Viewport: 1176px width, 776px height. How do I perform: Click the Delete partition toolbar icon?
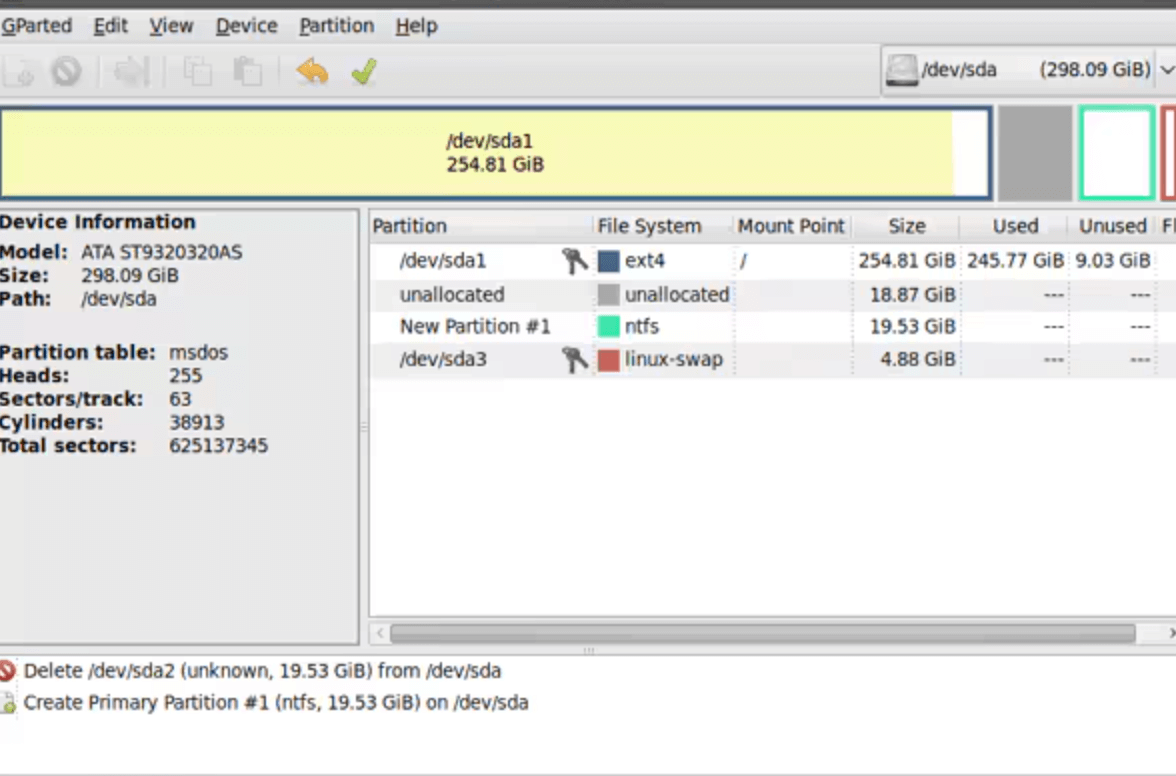pyautogui.click(x=67, y=71)
